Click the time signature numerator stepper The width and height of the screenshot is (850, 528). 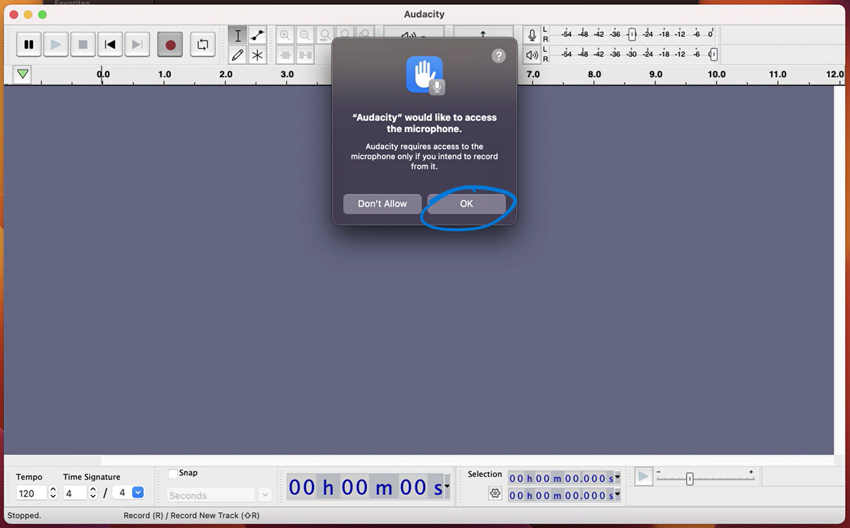[93, 493]
